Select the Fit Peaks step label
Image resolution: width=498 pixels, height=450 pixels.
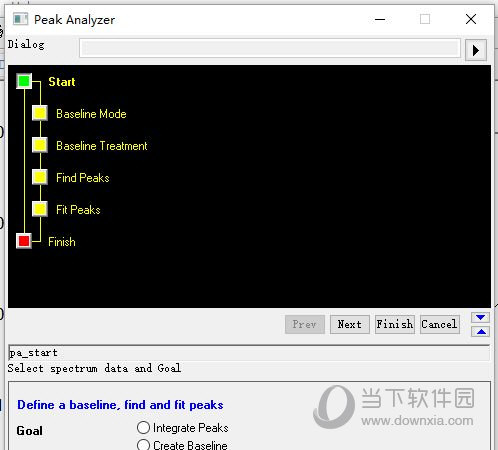pyautogui.click(x=78, y=210)
